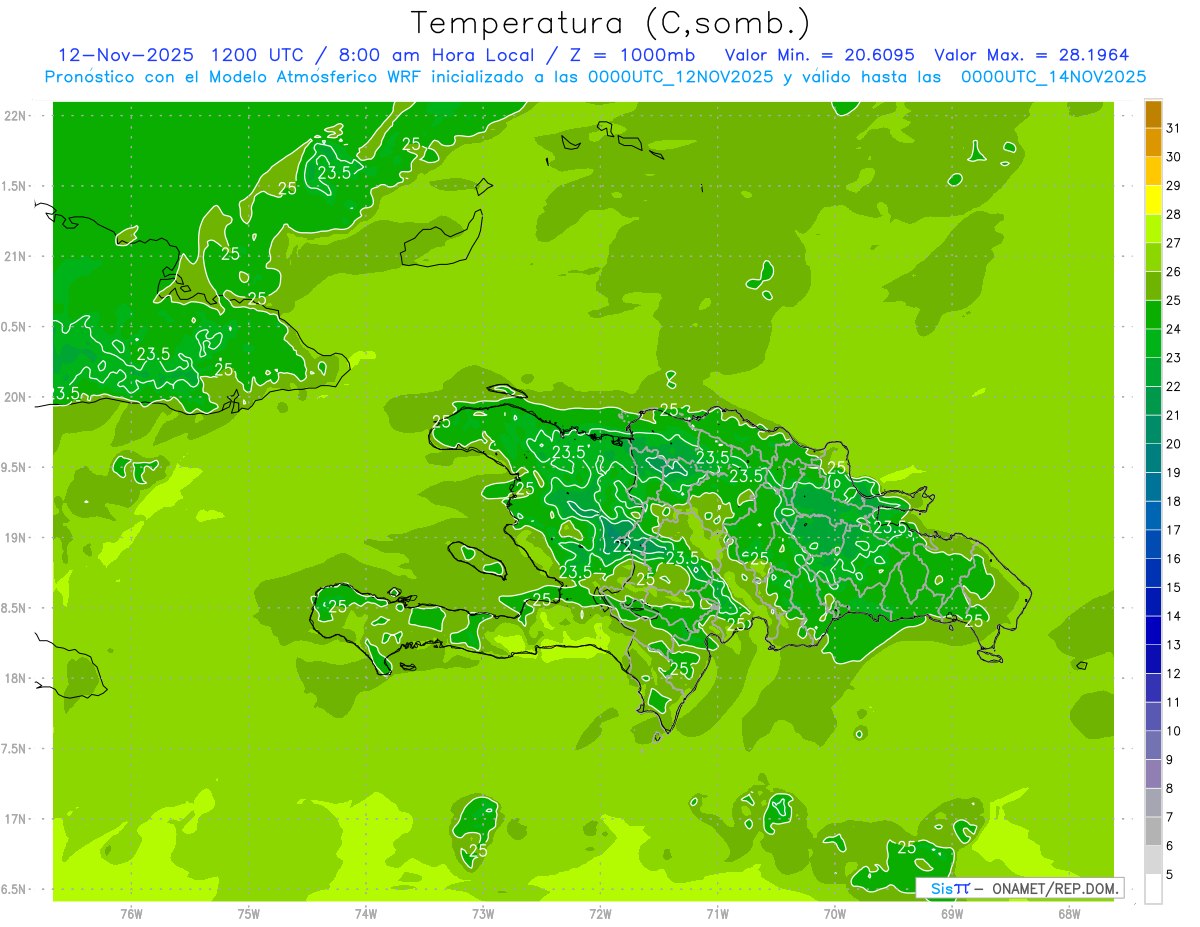1200x927 pixels.
Task: Click the 17N latitude axis label
Action: pyautogui.click(x=16, y=820)
